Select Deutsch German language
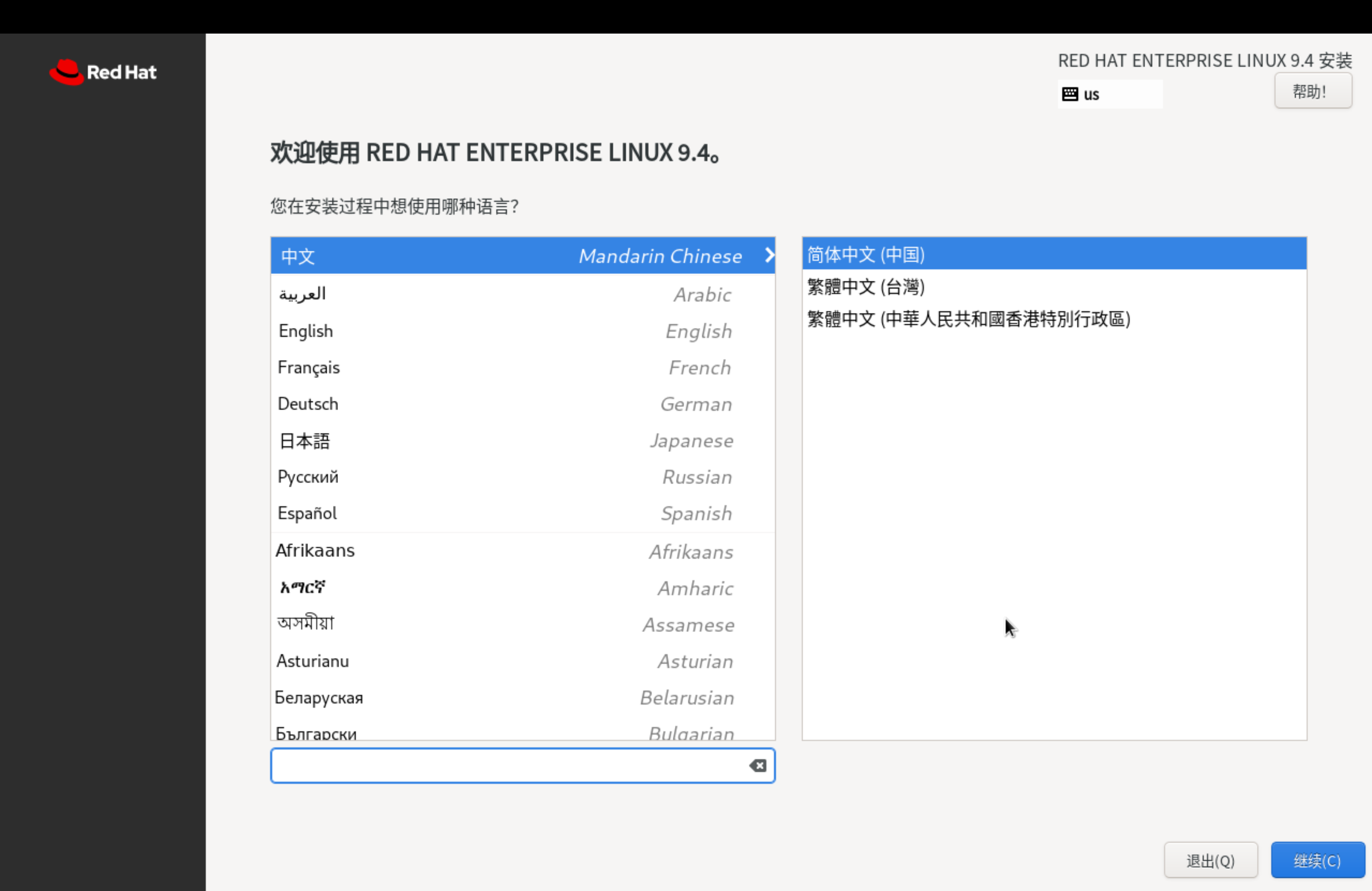The image size is (1372, 891). coord(523,403)
